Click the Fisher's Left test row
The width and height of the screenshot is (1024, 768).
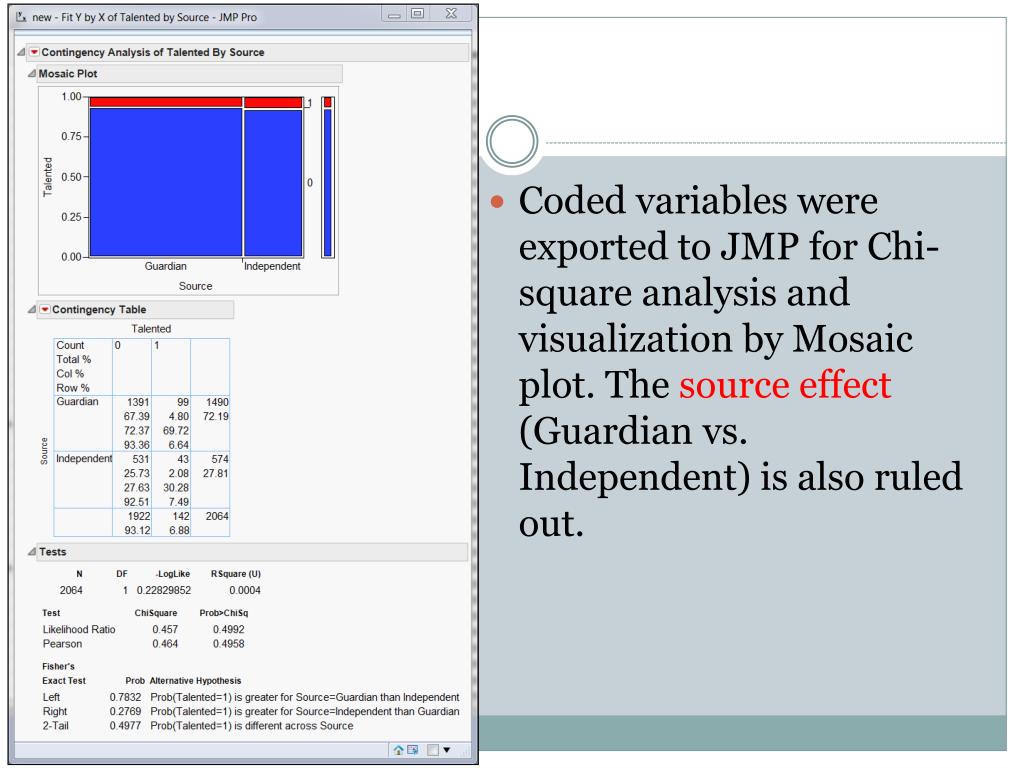[x=251, y=697]
